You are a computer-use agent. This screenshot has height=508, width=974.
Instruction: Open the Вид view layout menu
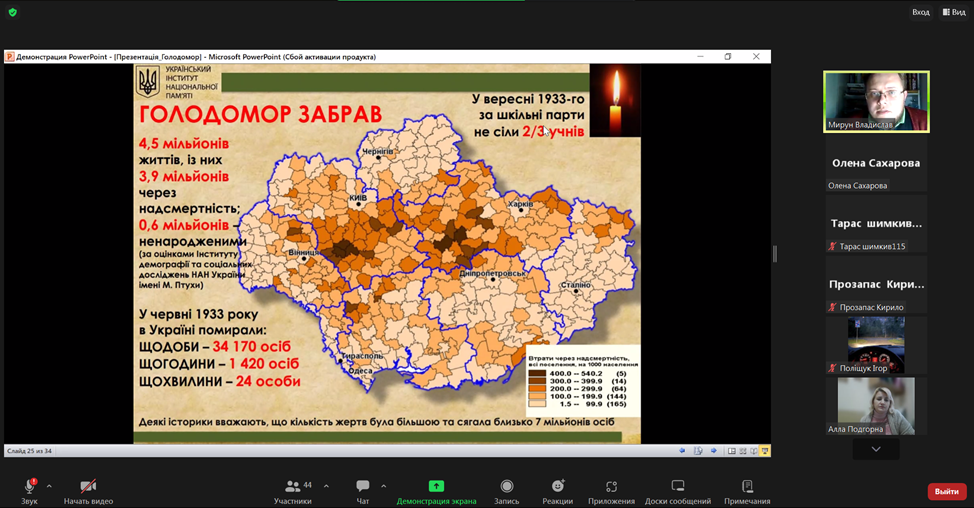[x=953, y=12]
